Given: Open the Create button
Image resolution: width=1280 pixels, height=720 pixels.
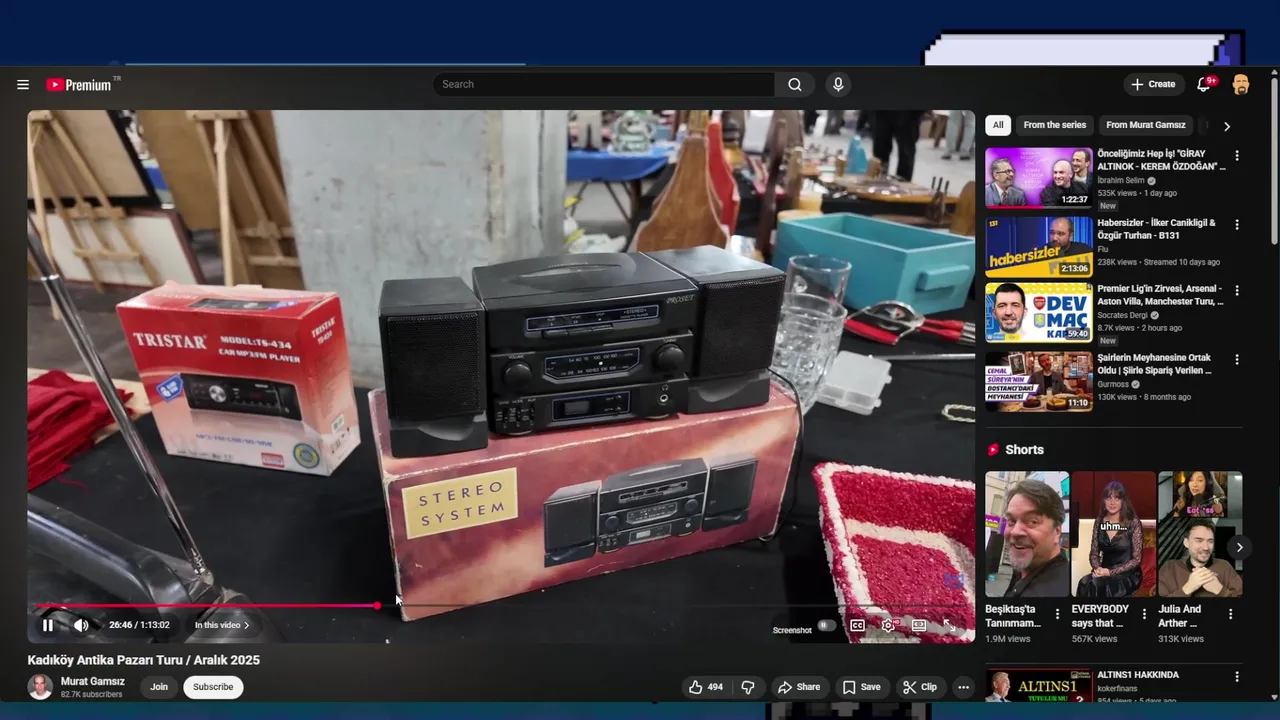Looking at the screenshot, I should [1153, 85].
